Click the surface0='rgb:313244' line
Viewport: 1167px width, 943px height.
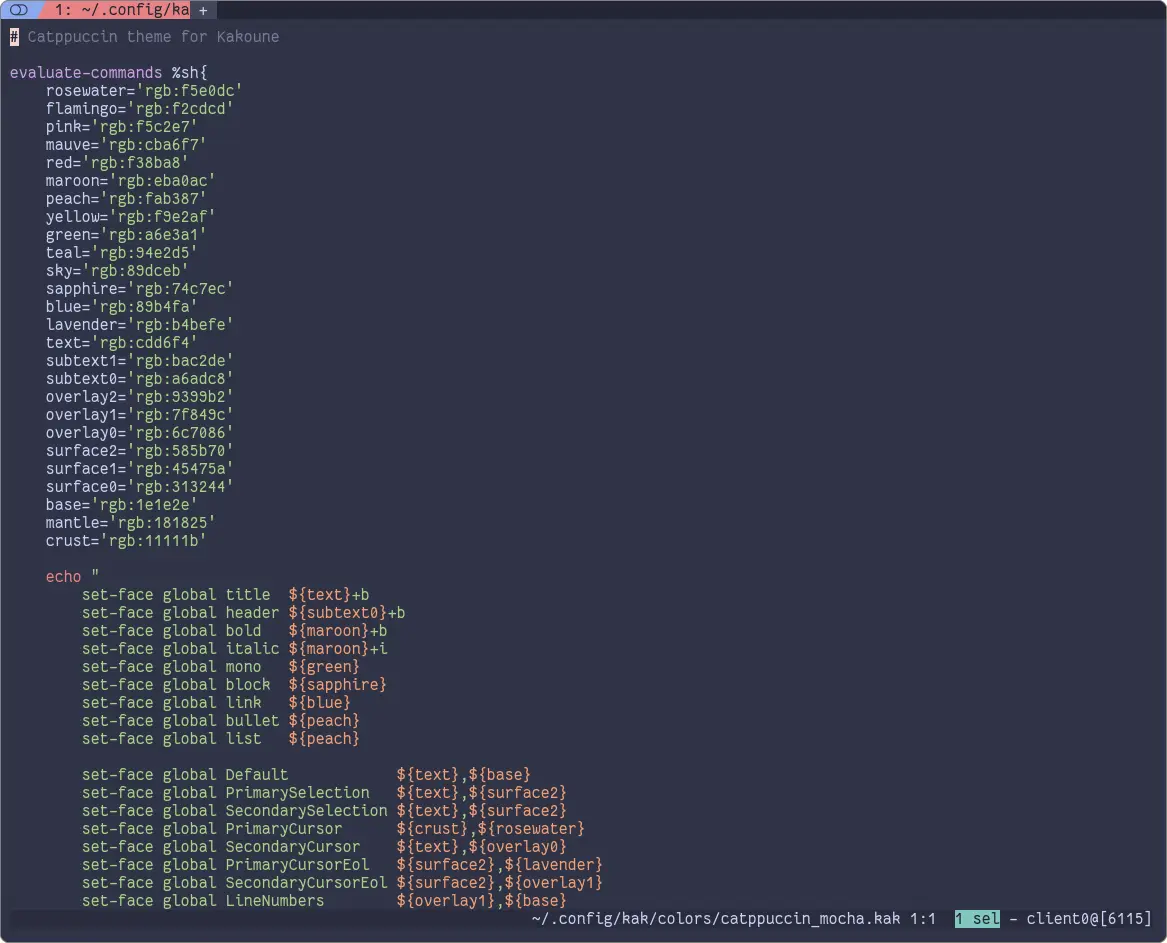(x=139, y=487)
